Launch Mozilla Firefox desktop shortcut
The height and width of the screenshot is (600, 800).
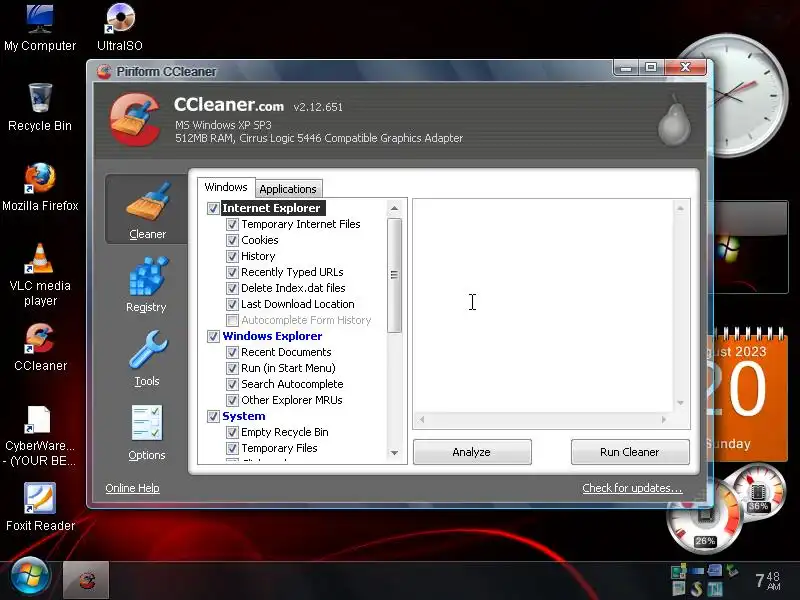click(x=40, y=187)
